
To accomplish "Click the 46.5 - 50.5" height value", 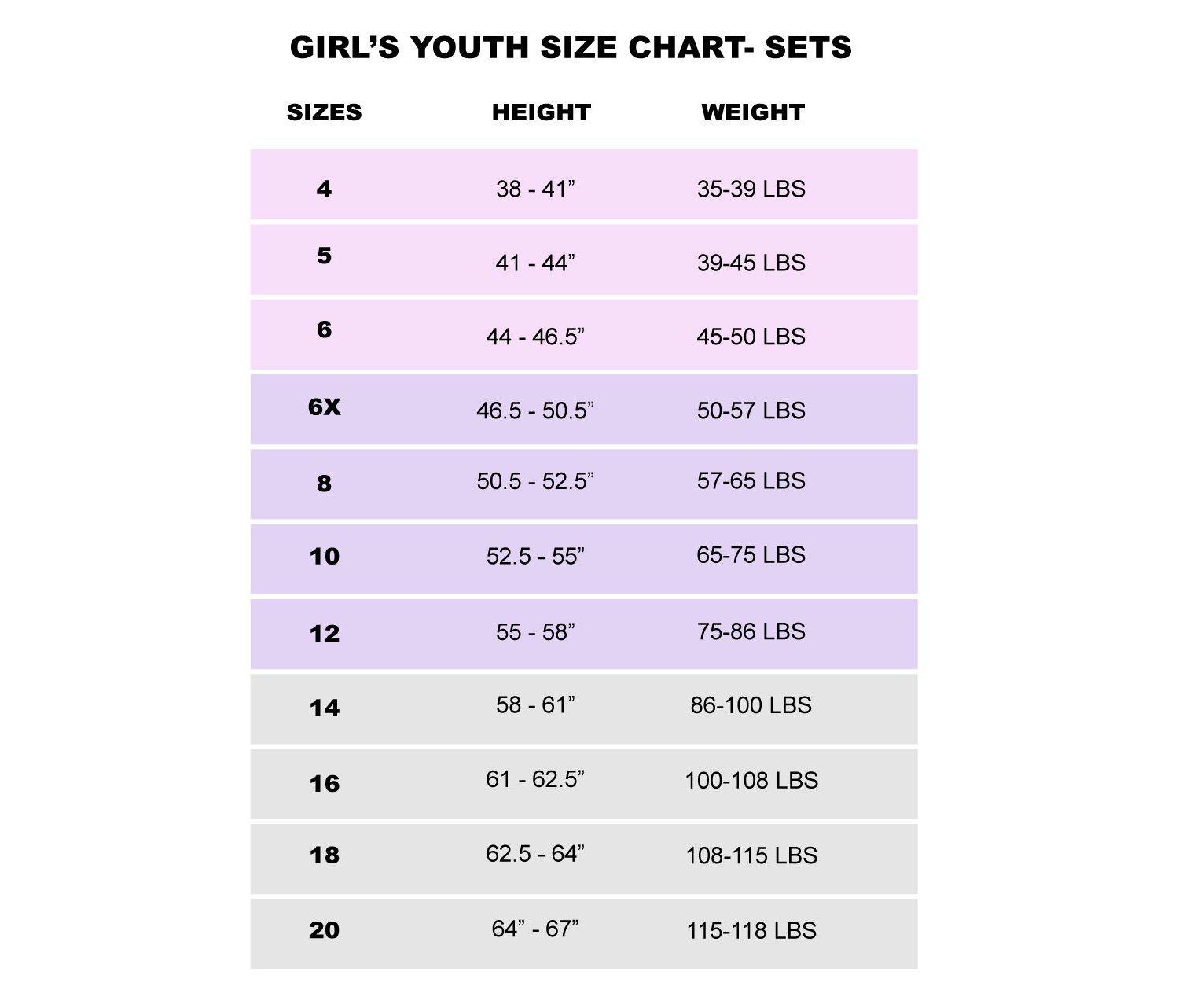I will coord(535,410).
